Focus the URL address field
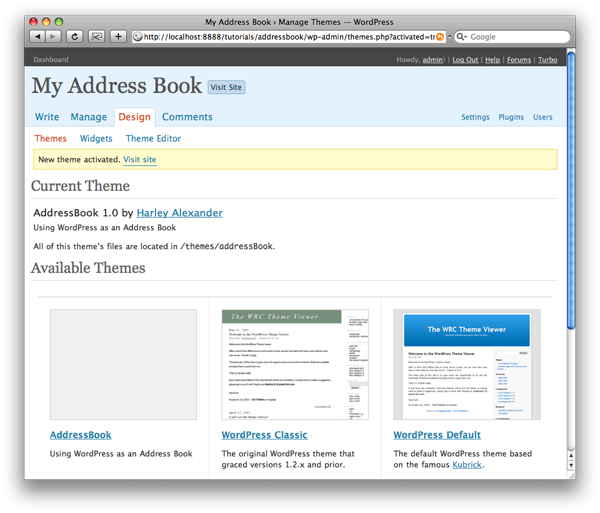 pos(289,37)
